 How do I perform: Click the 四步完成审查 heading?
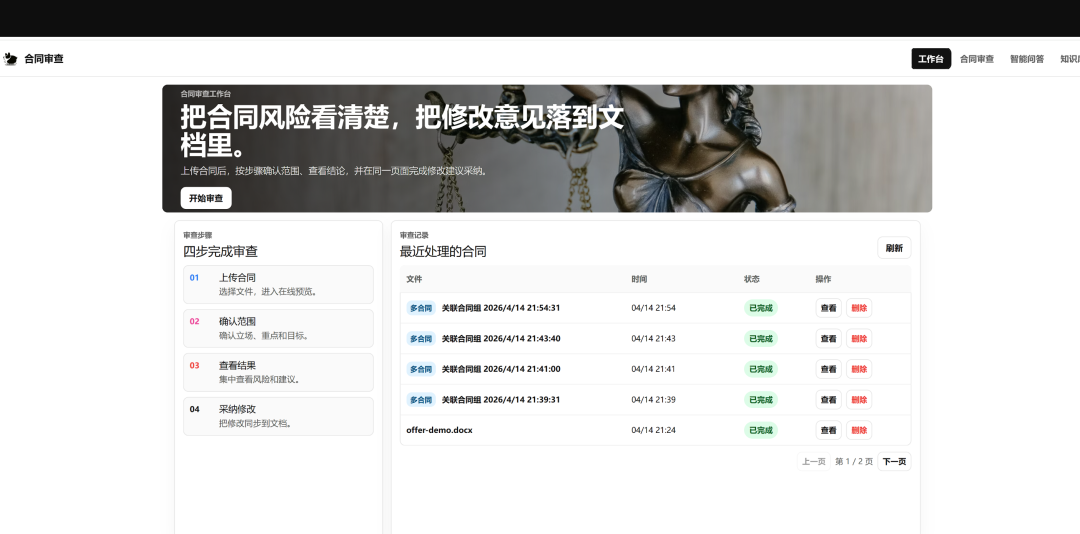coord(220,251)
